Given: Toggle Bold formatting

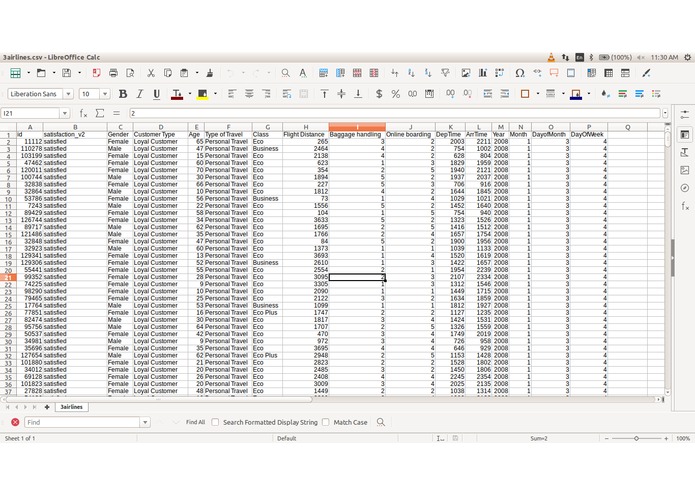Looking at the screenshot, I should pyautogui.click(x=123, y=94).
